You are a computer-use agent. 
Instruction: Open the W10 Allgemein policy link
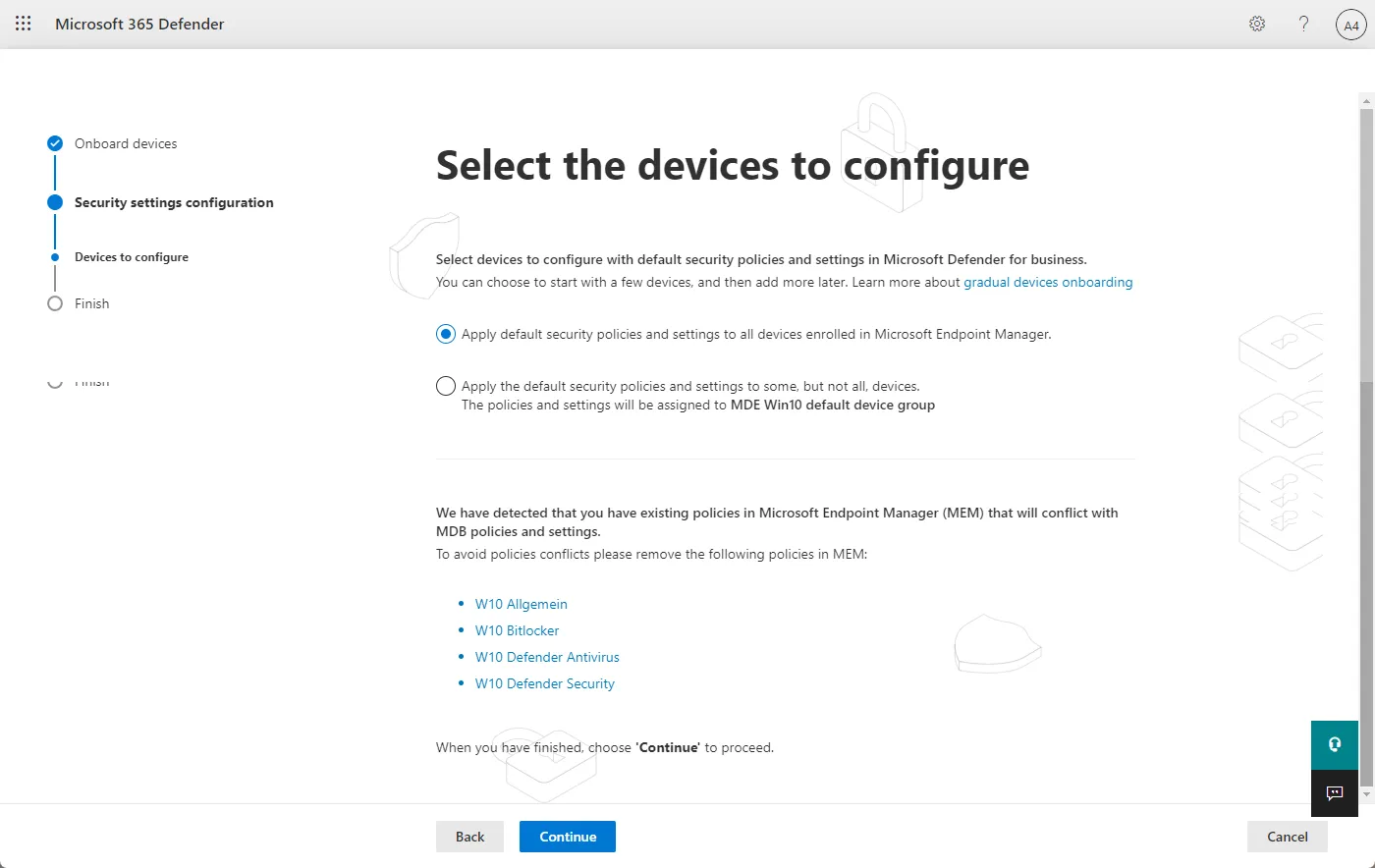point(522,604)
